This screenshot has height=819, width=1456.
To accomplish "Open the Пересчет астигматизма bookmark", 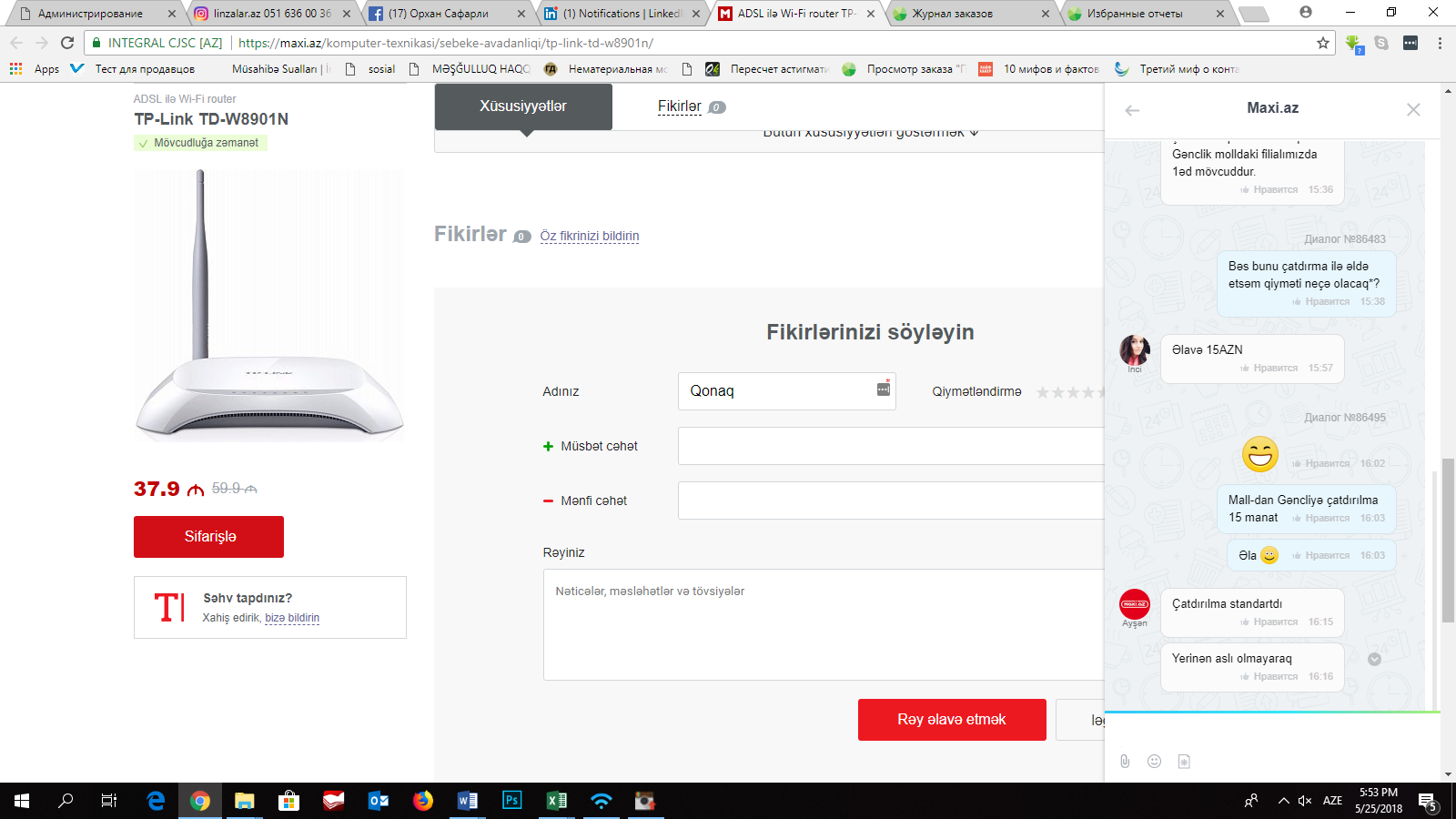I will pyautogui.click(x=768, y=69).
